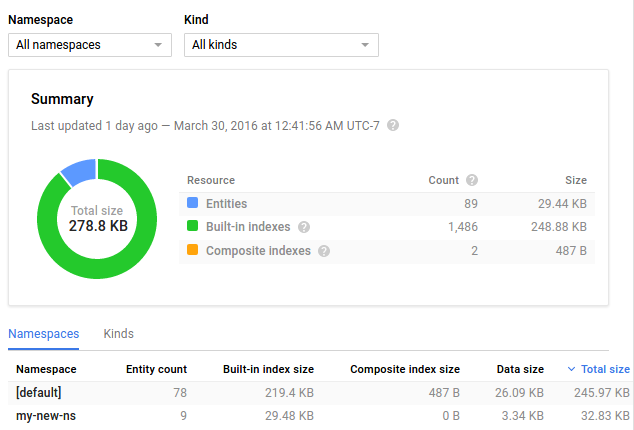The width and height of the screenshot is (634, 430).
Task: Select the [default] namespace row
Action: tap(38, 393)
